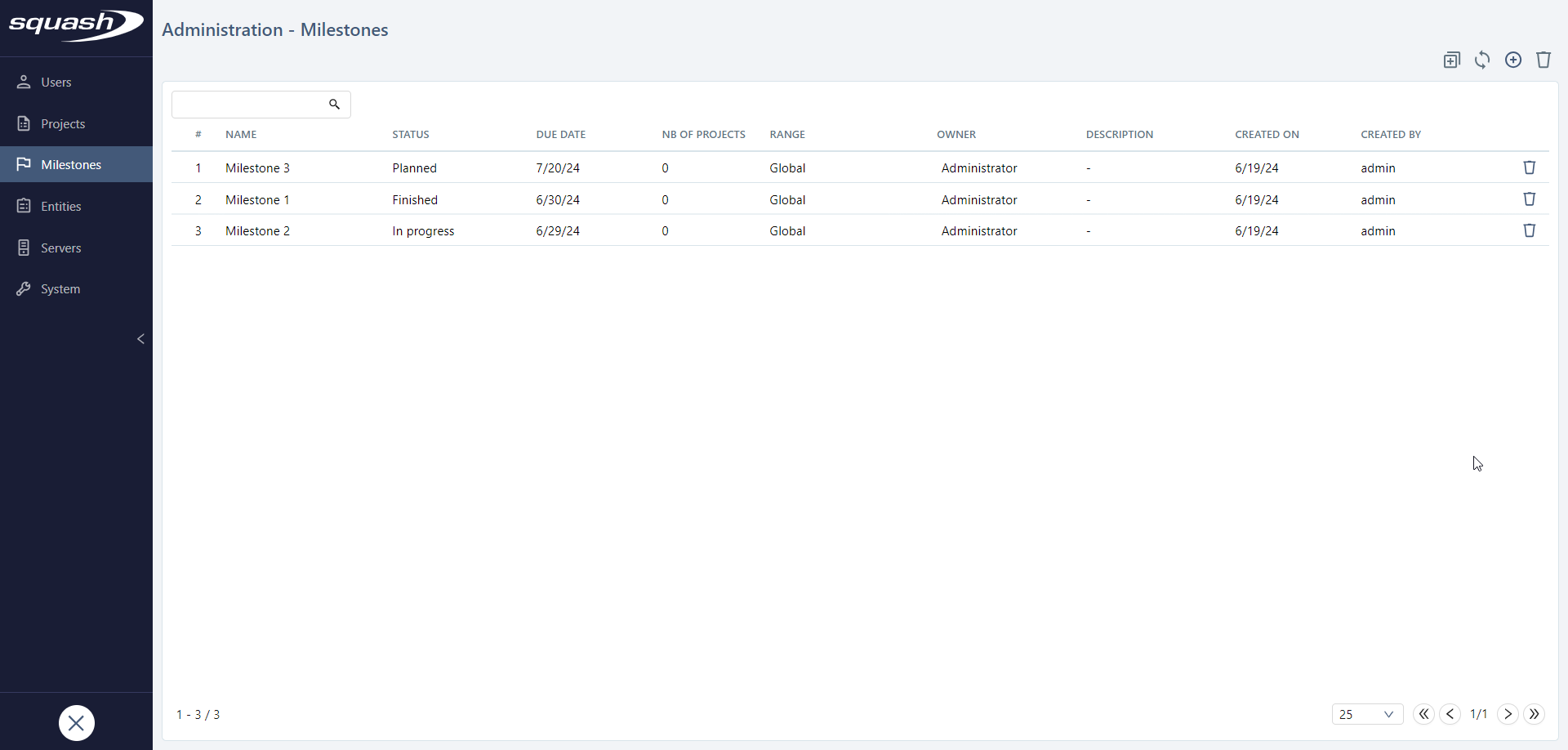1568x750 pixels.
Task: Delete Milestone 3 using its row trash icon
Action: point(1529,167)
